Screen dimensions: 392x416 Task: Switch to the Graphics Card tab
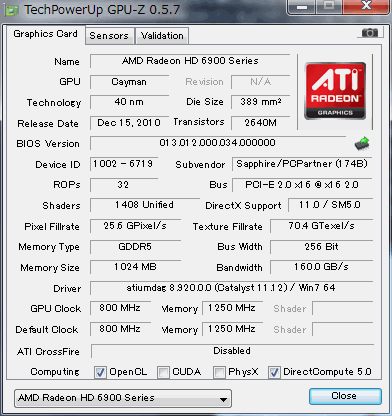46,34
